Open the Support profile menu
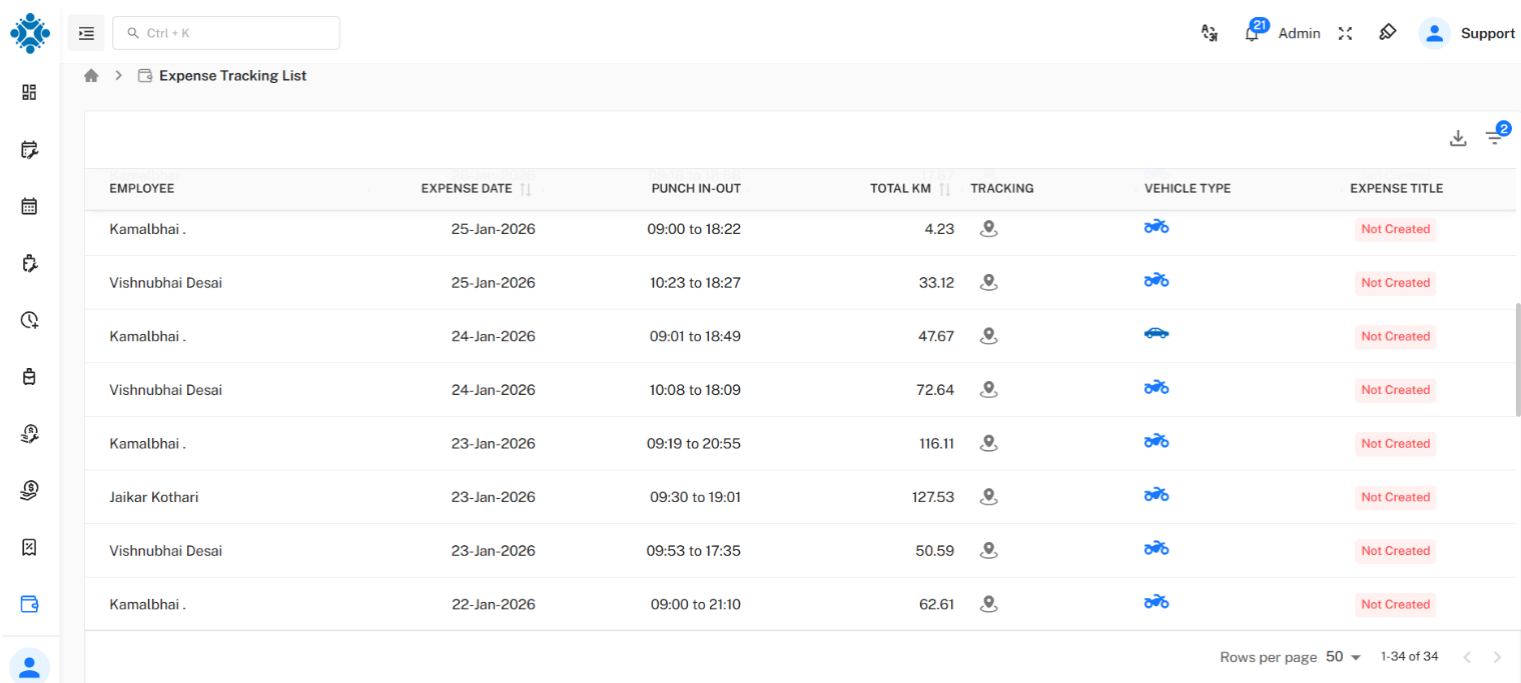The width and height of the screenshot is (1521, 683). (1487, 33)
